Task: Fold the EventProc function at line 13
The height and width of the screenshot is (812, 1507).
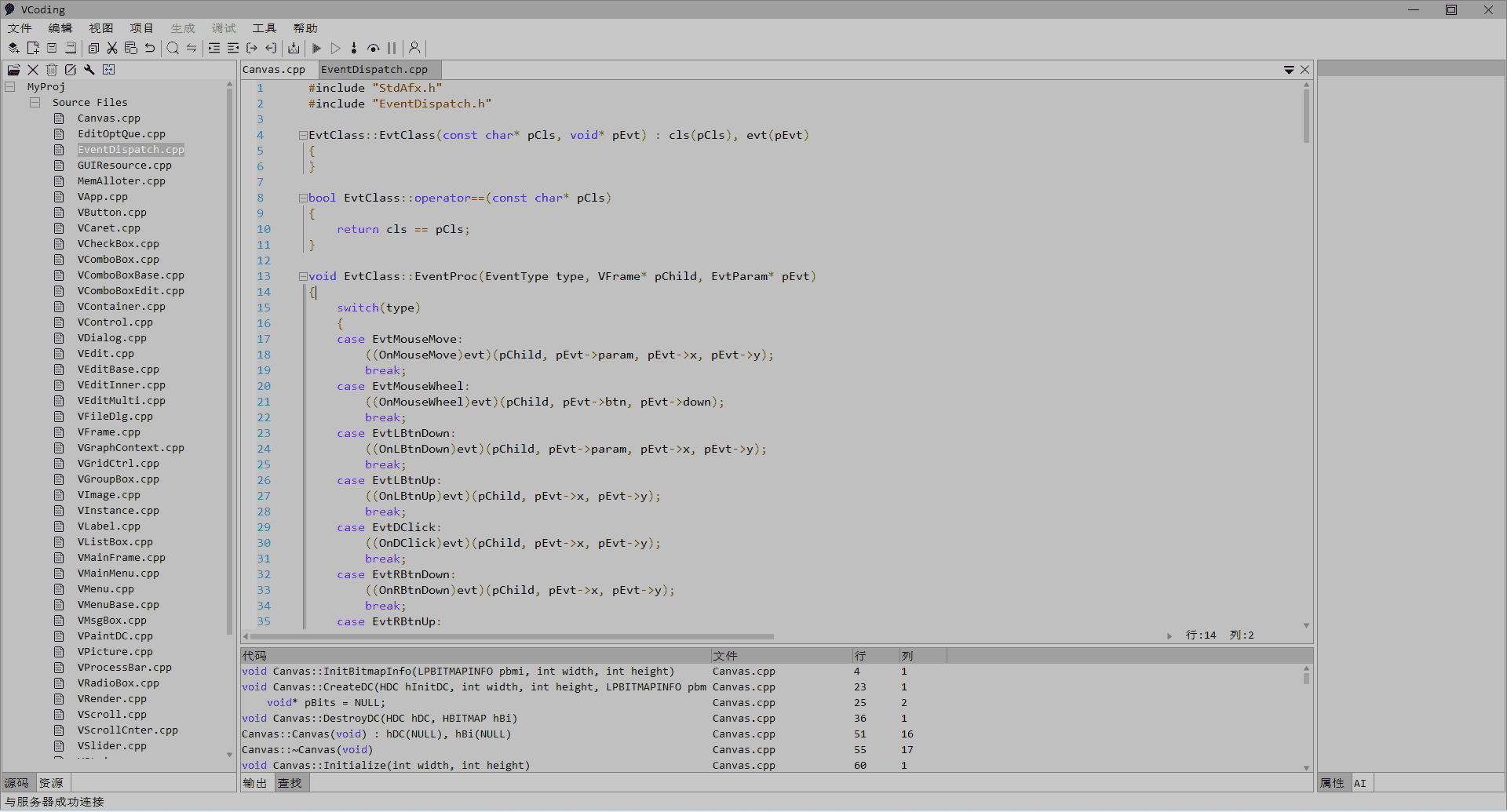Action: coord(303,276)
